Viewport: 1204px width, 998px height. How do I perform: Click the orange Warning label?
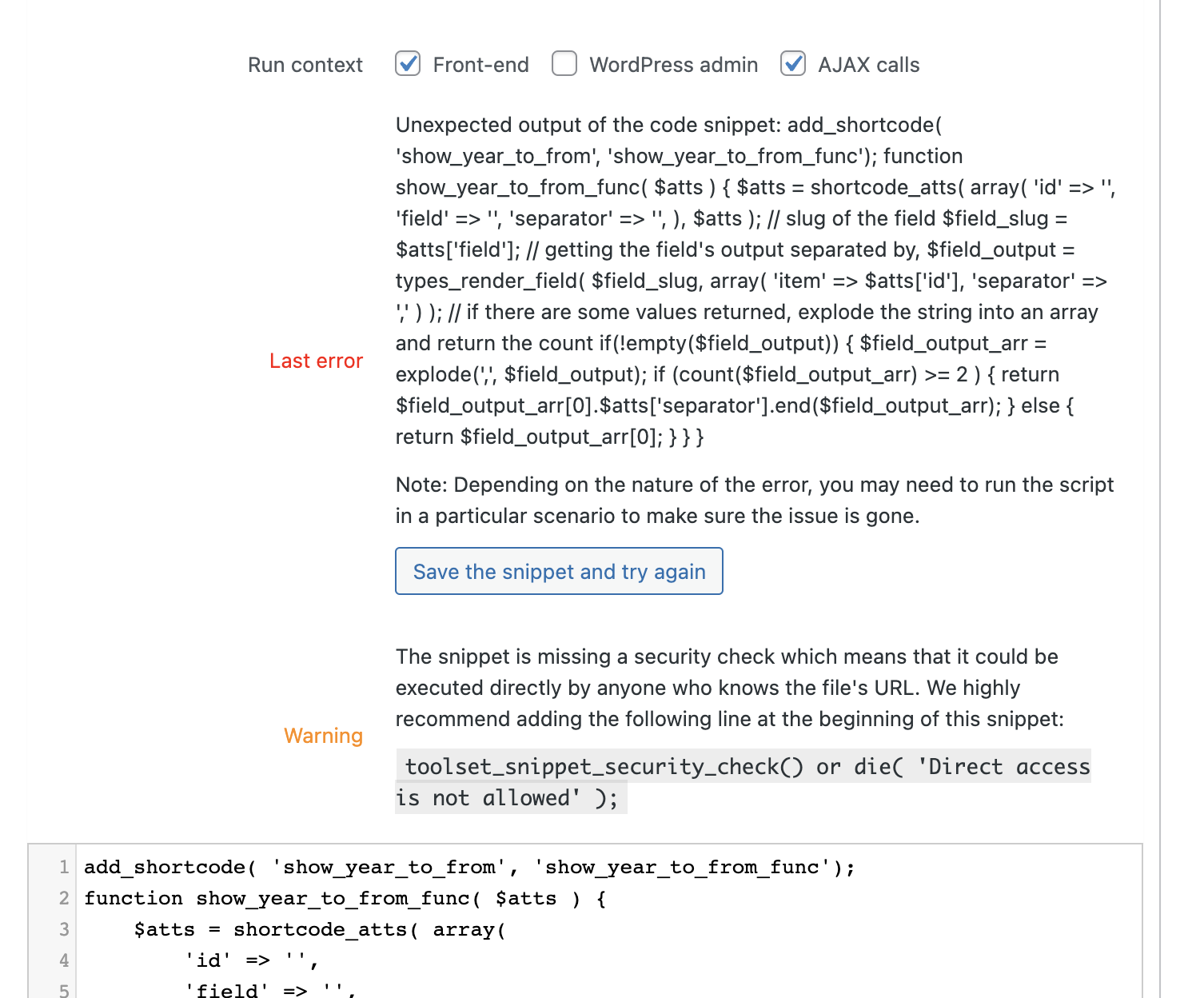(323, 736)
